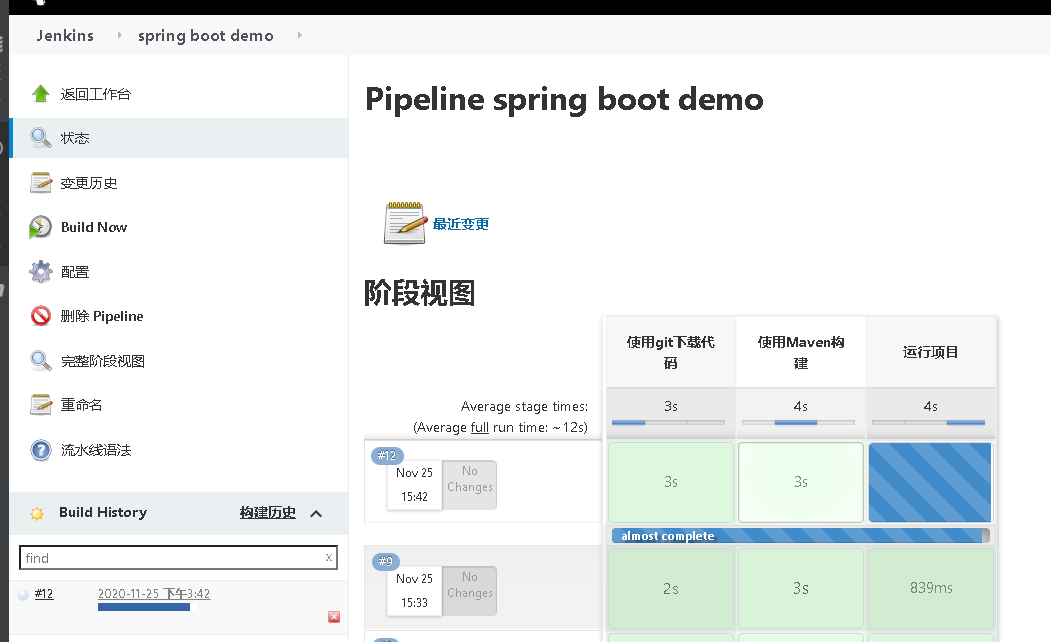Click the 839ms stage cell of build #9
Viewport: 1051px width, 642px height.
pyautogui.click(x=930, y=588)
